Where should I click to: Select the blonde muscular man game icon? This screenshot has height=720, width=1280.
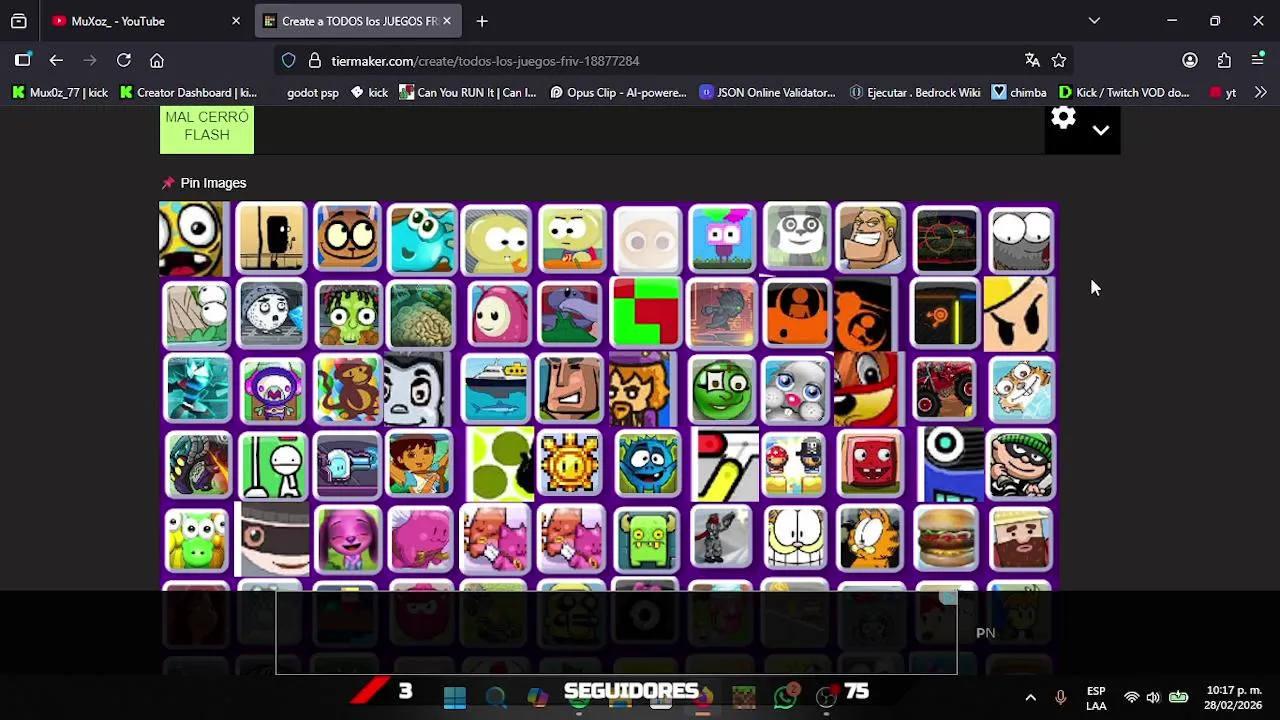point(871,239)
